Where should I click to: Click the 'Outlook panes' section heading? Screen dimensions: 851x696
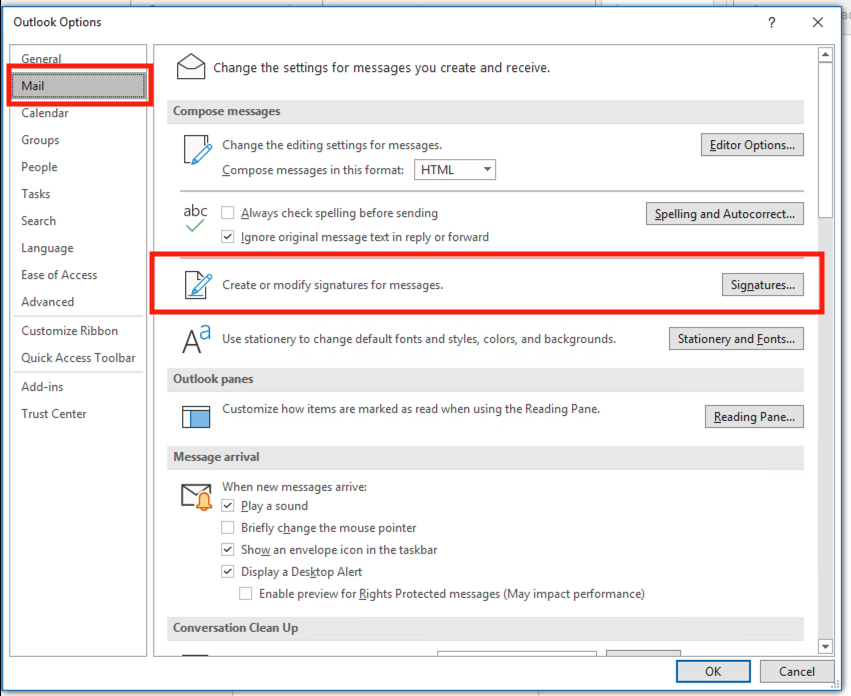point(213,379)
